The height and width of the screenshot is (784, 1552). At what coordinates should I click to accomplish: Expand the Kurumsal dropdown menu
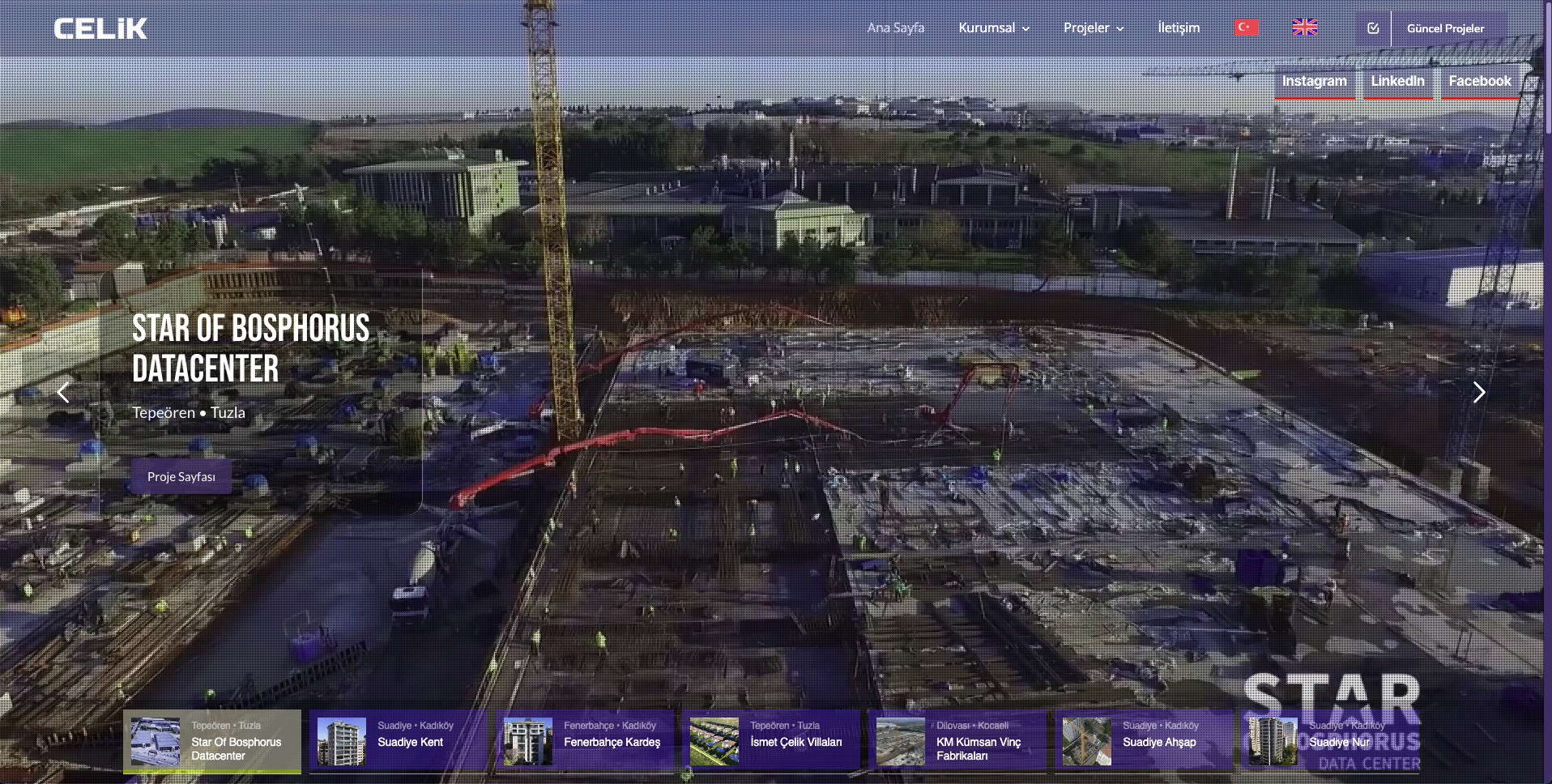994,28
